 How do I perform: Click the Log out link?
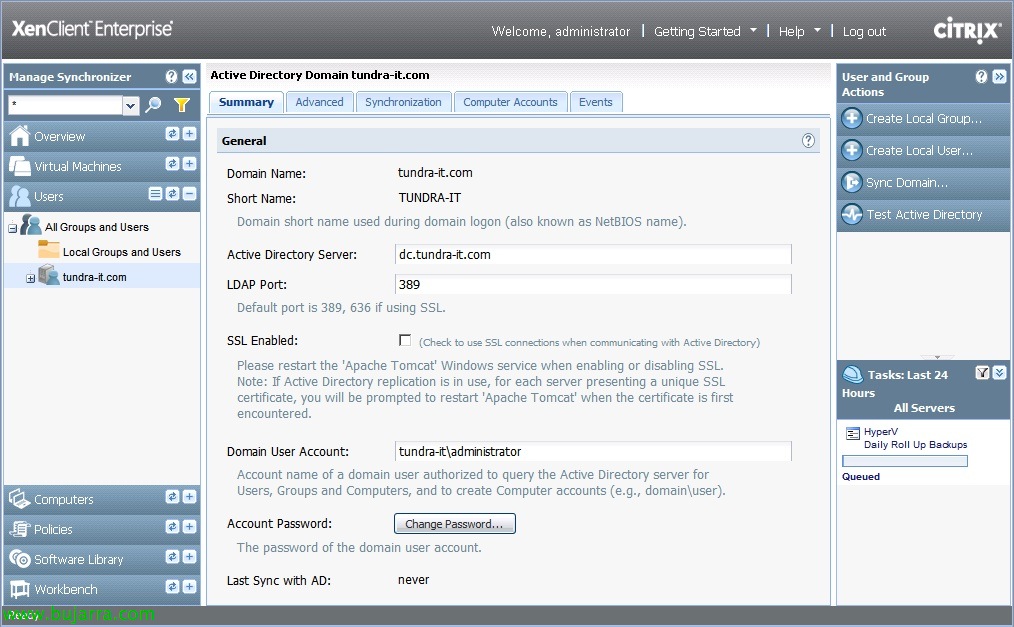pos(864,32)
